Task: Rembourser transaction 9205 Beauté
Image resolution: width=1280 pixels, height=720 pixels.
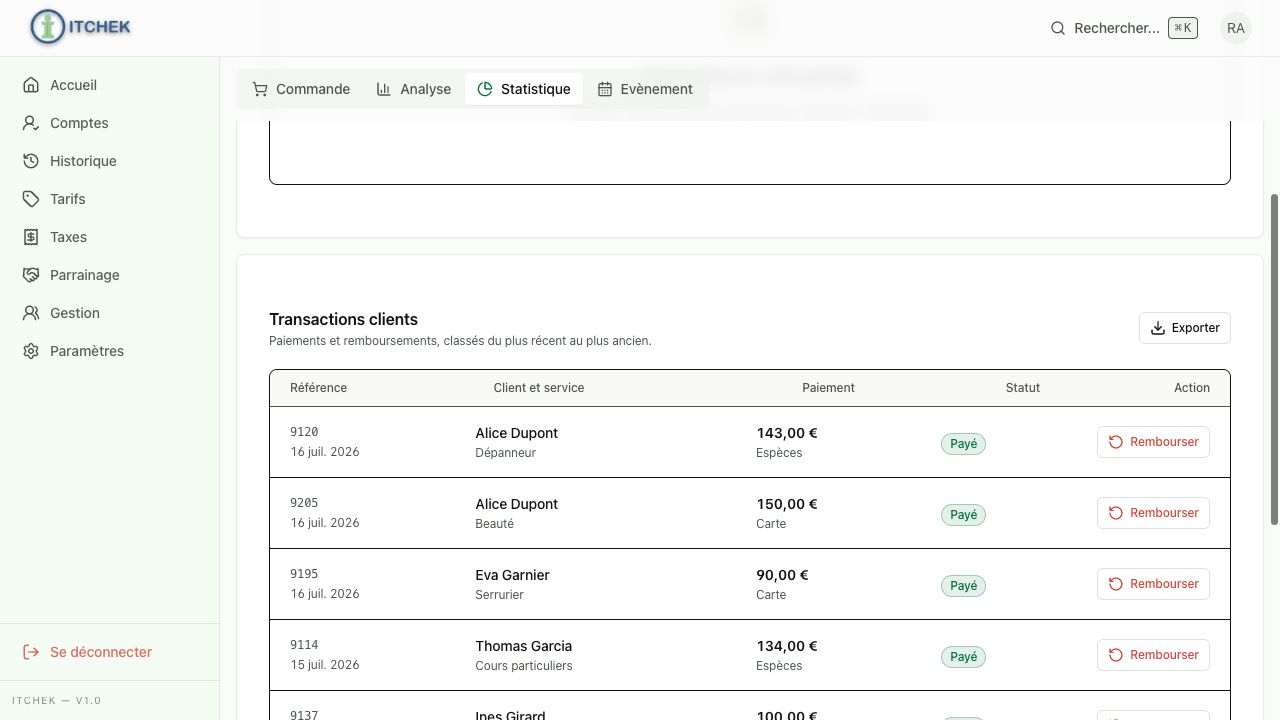Action: pos(1153,513)
